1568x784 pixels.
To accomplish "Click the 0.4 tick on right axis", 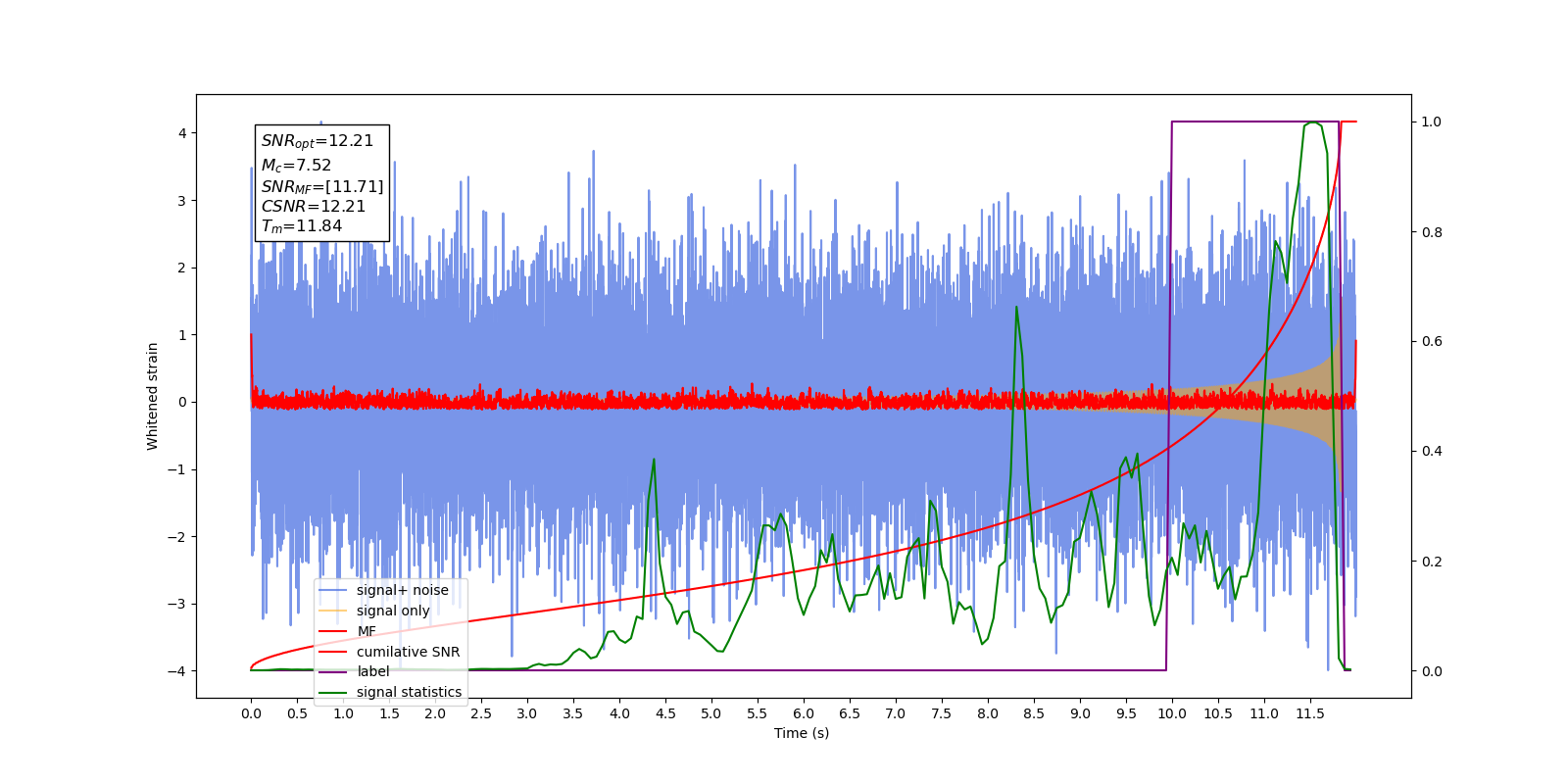I will [1432, 452].
